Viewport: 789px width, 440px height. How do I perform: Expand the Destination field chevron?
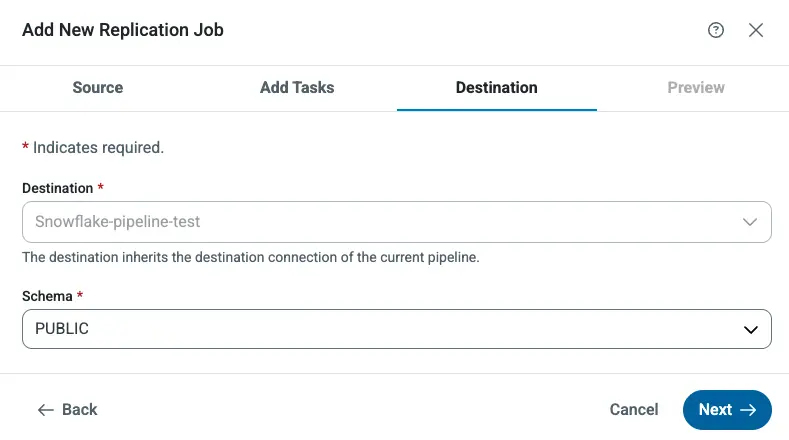coord(750,222)
